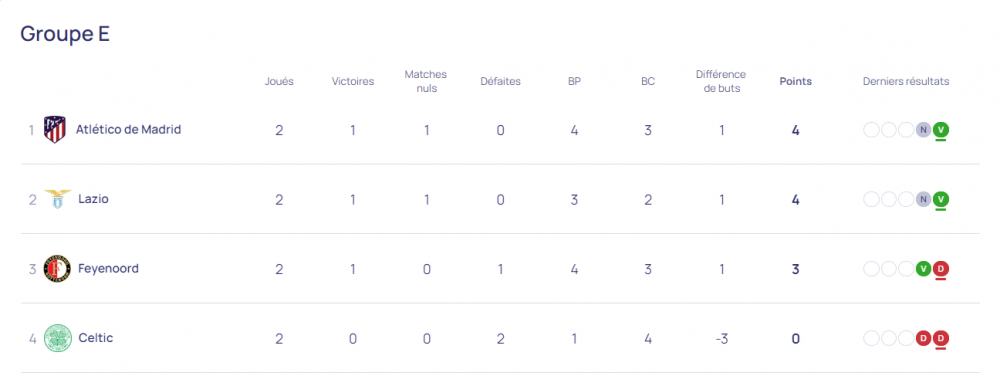Click the Lazio eagle logo

(x=55, y=199)
